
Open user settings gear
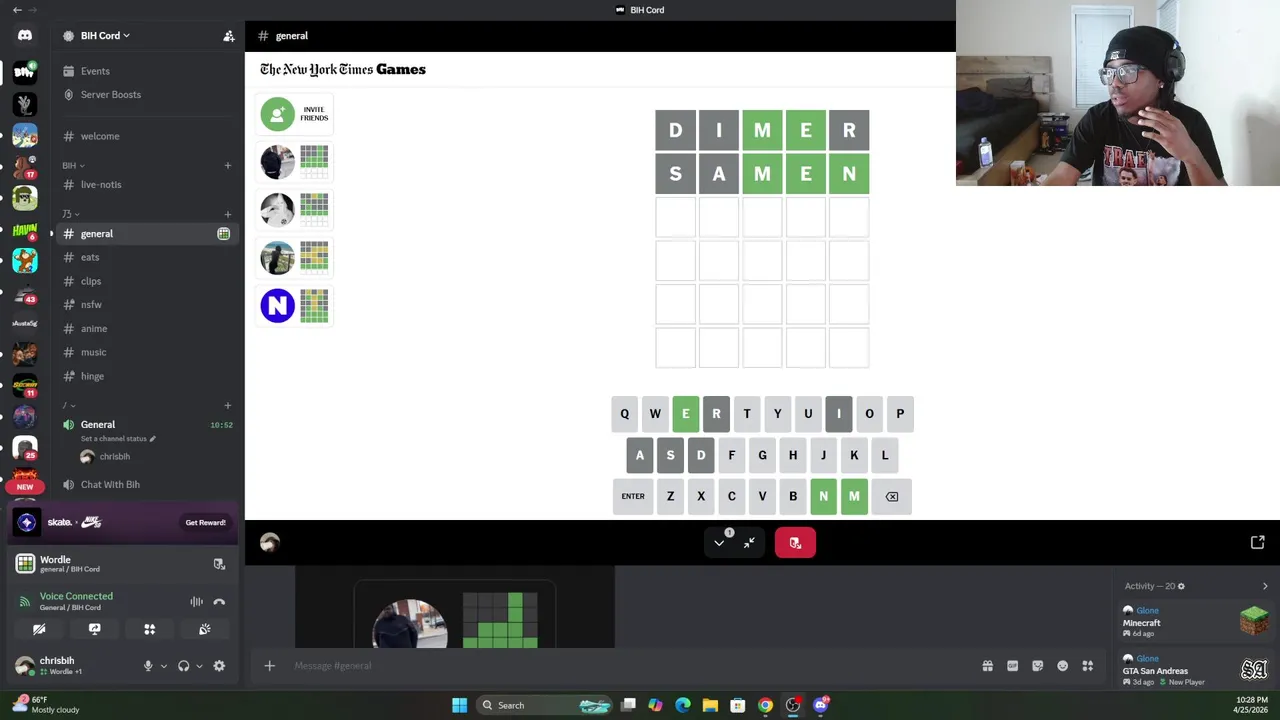[x=219, y=666]
